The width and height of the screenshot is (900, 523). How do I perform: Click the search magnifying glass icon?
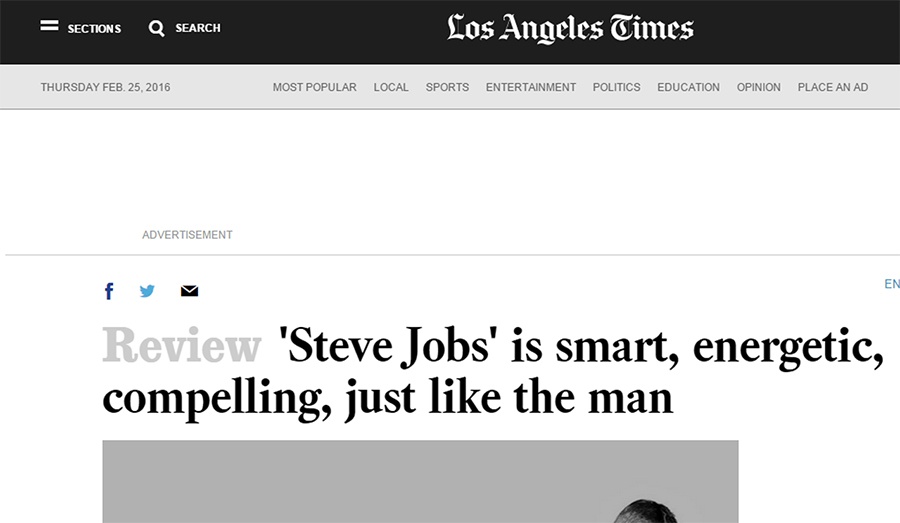[157, 28]
